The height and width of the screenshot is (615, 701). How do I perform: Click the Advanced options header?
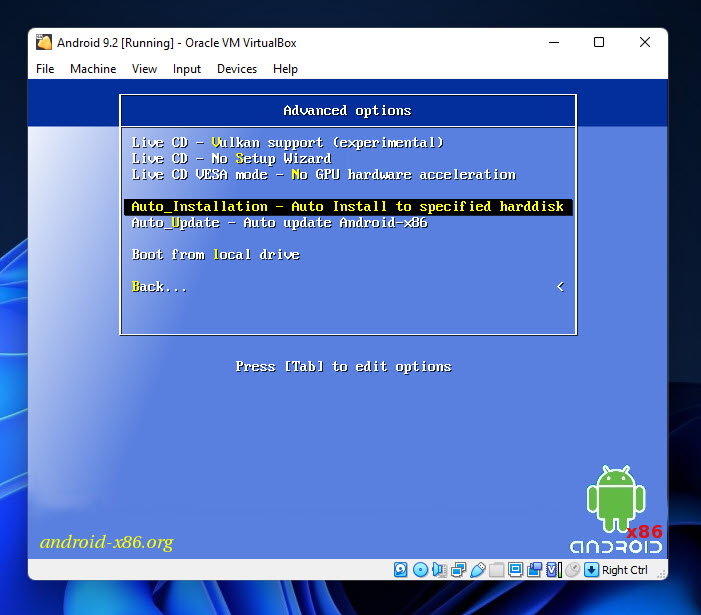(347, 110)
